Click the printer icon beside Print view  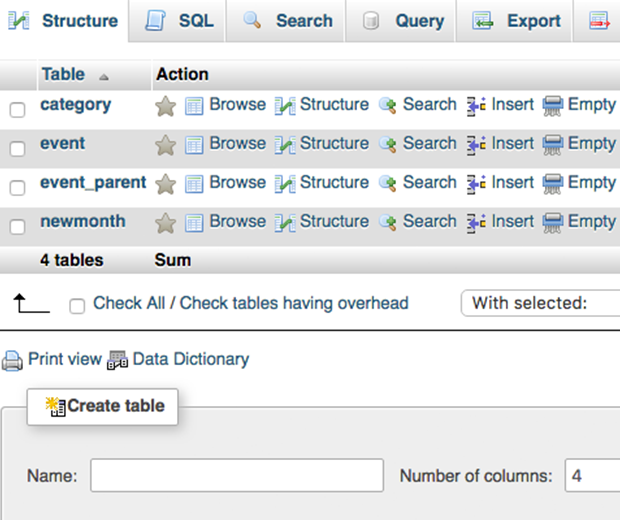(x=12, y=360)
